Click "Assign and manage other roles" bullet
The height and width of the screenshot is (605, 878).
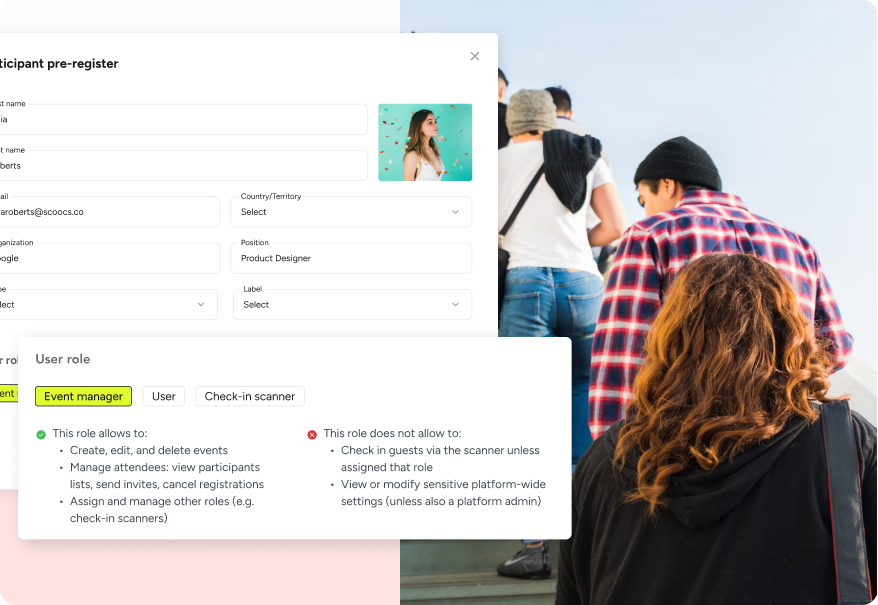pyautogui.click(x=162, y=510)
